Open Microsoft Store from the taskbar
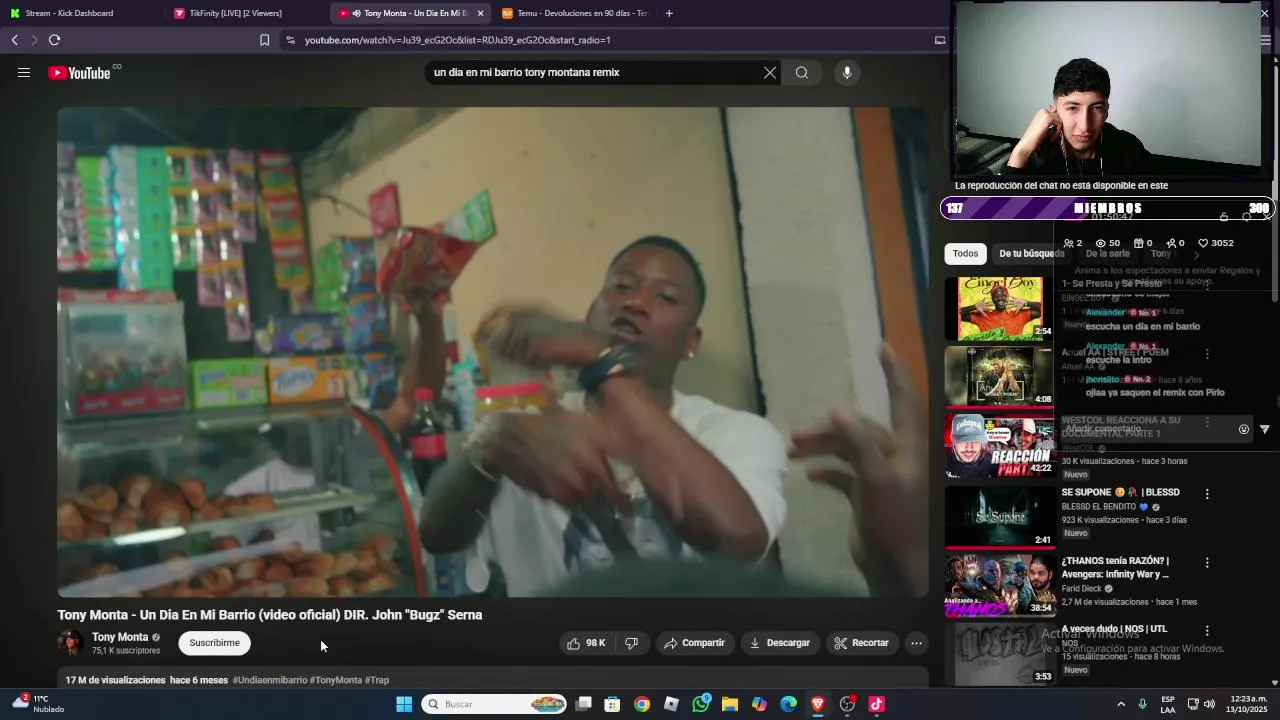1280x720 pixels. pyautogui.click(x=613, y=704)
